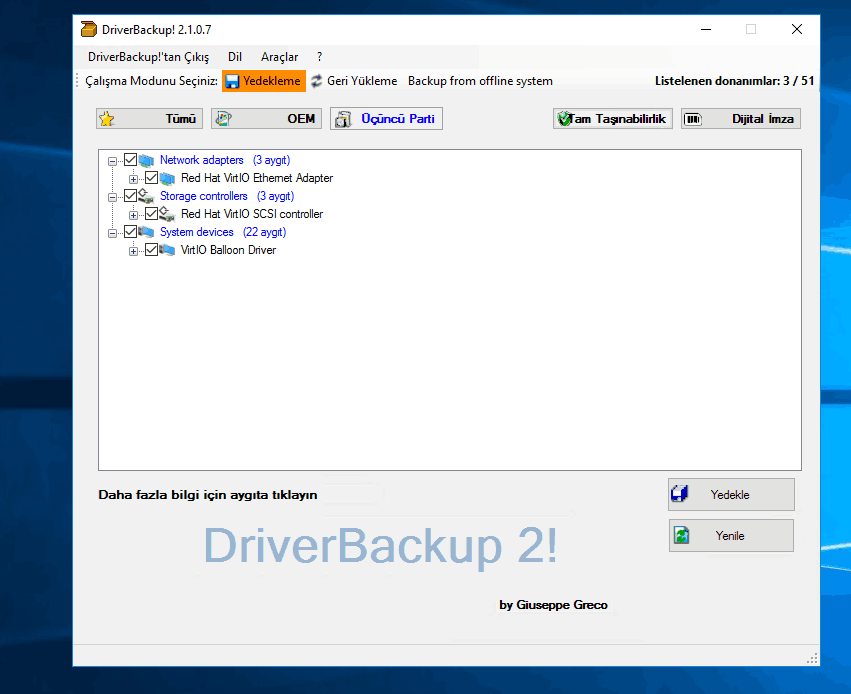Open the DriverBackup!'tan Çıkış menu
This screenshot has width=851, height=694.
pyautogui.click(x=148, y=57)
